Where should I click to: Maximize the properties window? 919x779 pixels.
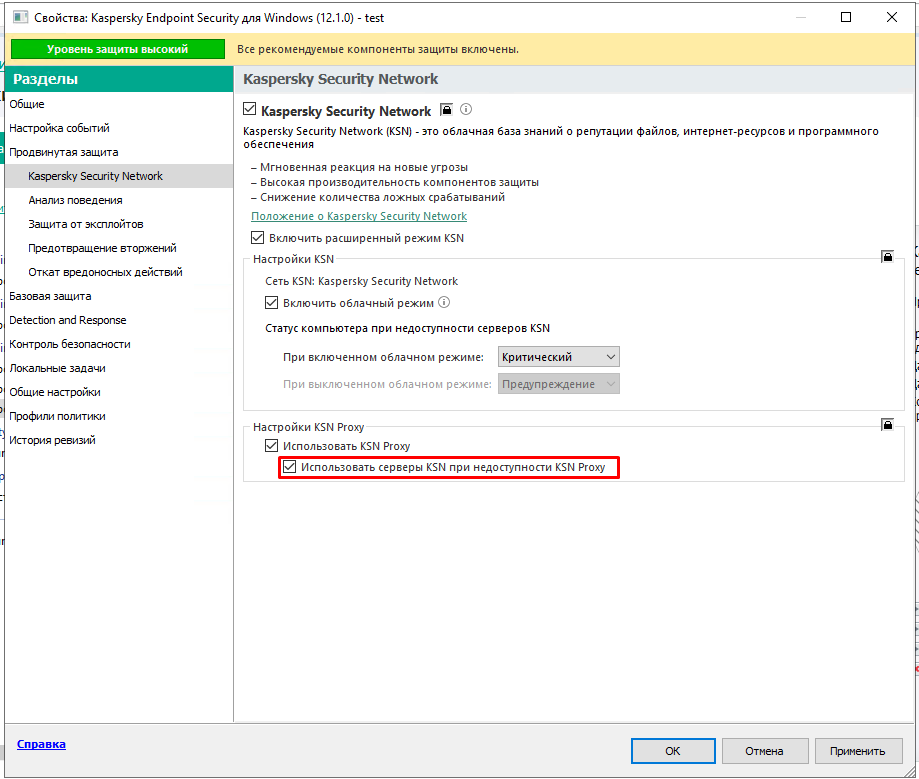[x=846, y=17]
